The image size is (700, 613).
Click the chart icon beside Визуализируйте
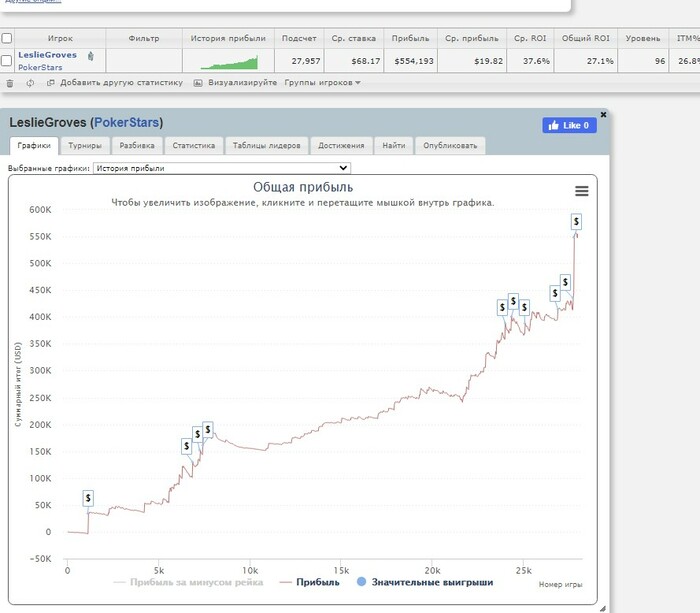(x=198, y=83)
